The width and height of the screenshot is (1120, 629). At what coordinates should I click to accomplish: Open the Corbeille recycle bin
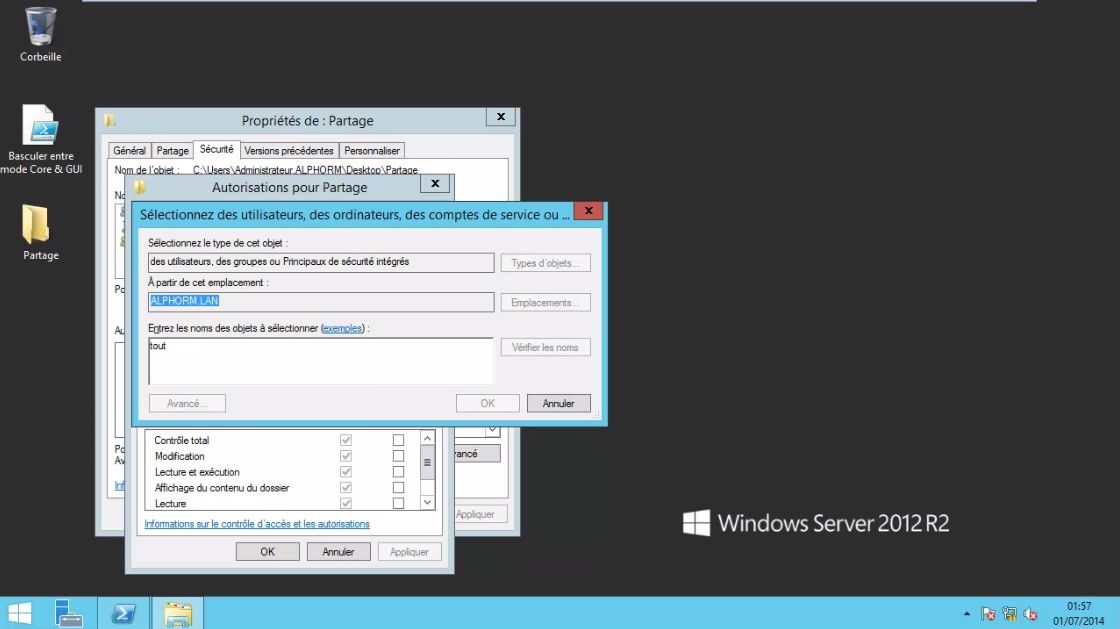click(39, 30)
